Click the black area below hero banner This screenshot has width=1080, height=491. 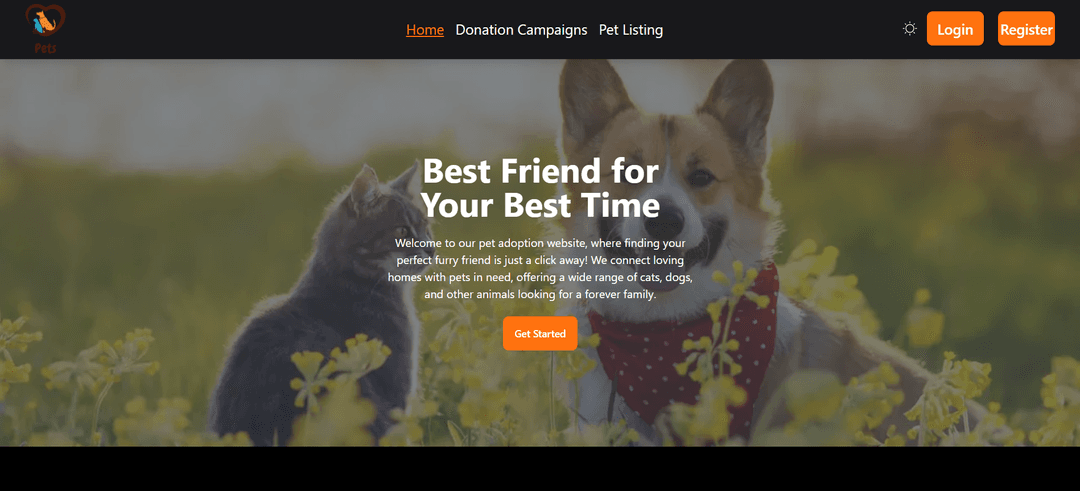(x=540, y=469)
